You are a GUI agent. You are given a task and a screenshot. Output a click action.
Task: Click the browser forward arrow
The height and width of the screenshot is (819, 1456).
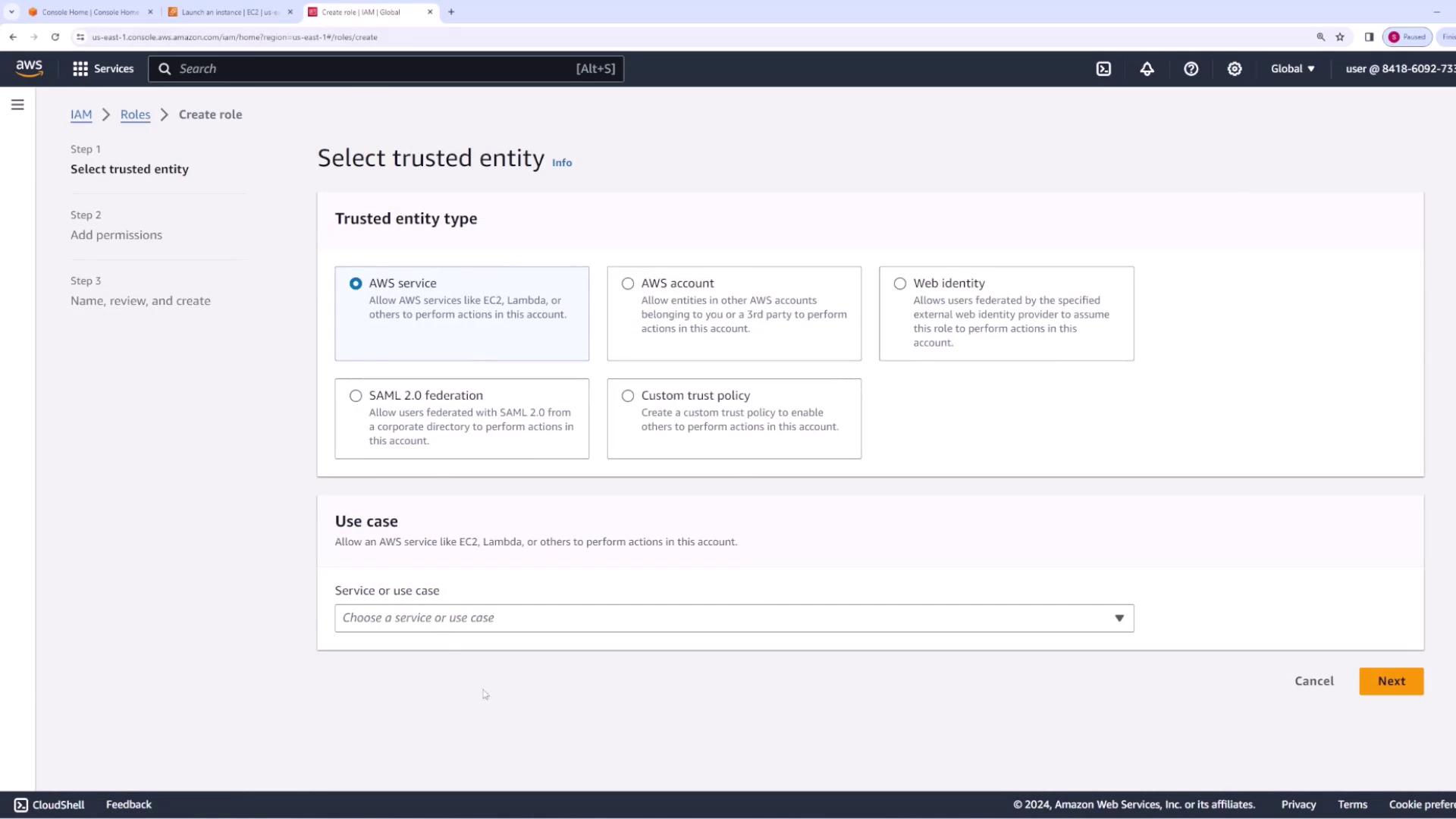pyautogui.click(x=34, y=36)
